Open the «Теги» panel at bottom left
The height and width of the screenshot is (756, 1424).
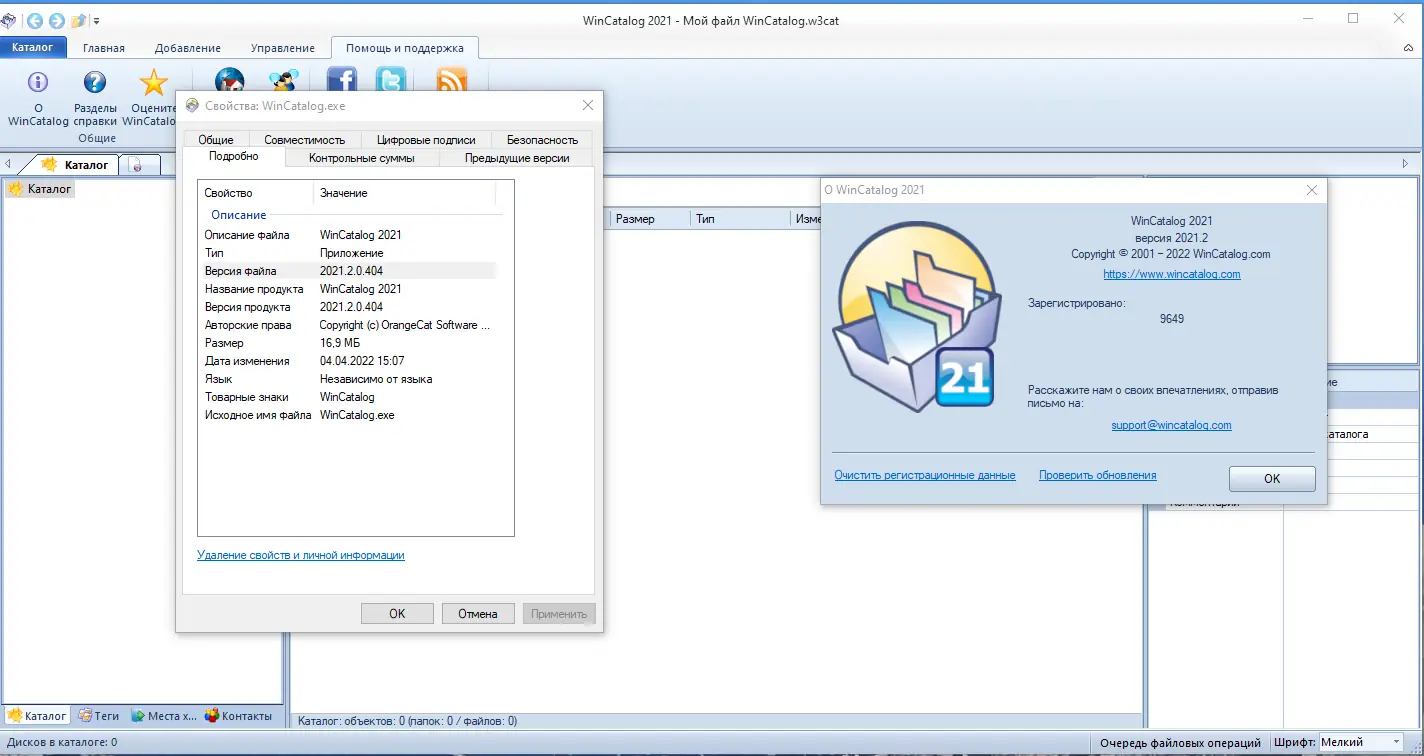tap(98, 715)
